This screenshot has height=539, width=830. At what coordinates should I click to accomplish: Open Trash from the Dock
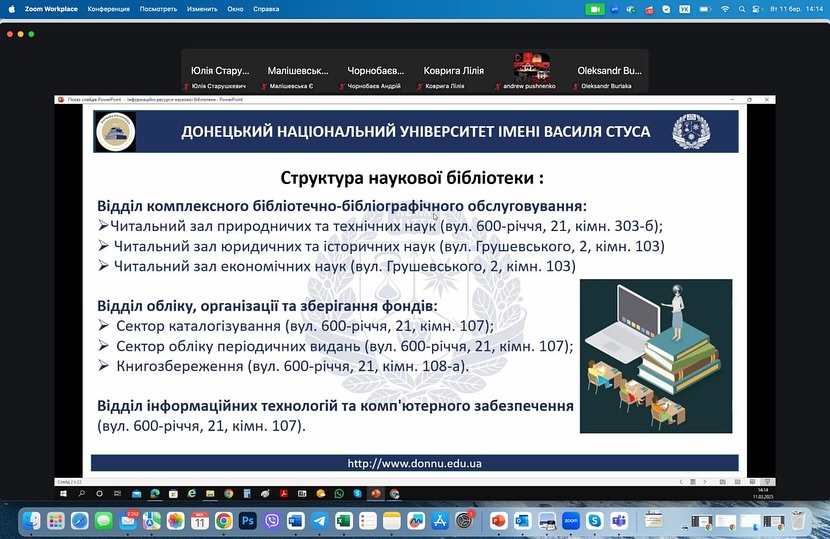tap(798, 522)
